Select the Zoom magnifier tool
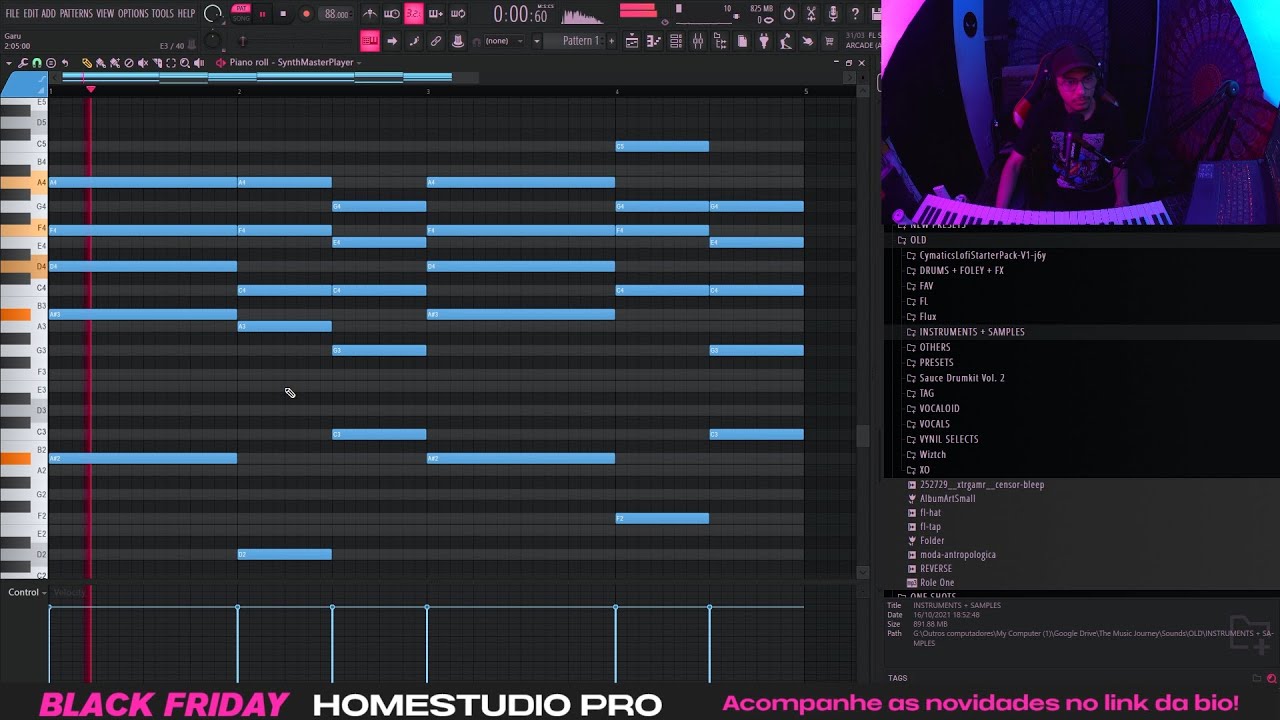 click(x=185, y=63)
